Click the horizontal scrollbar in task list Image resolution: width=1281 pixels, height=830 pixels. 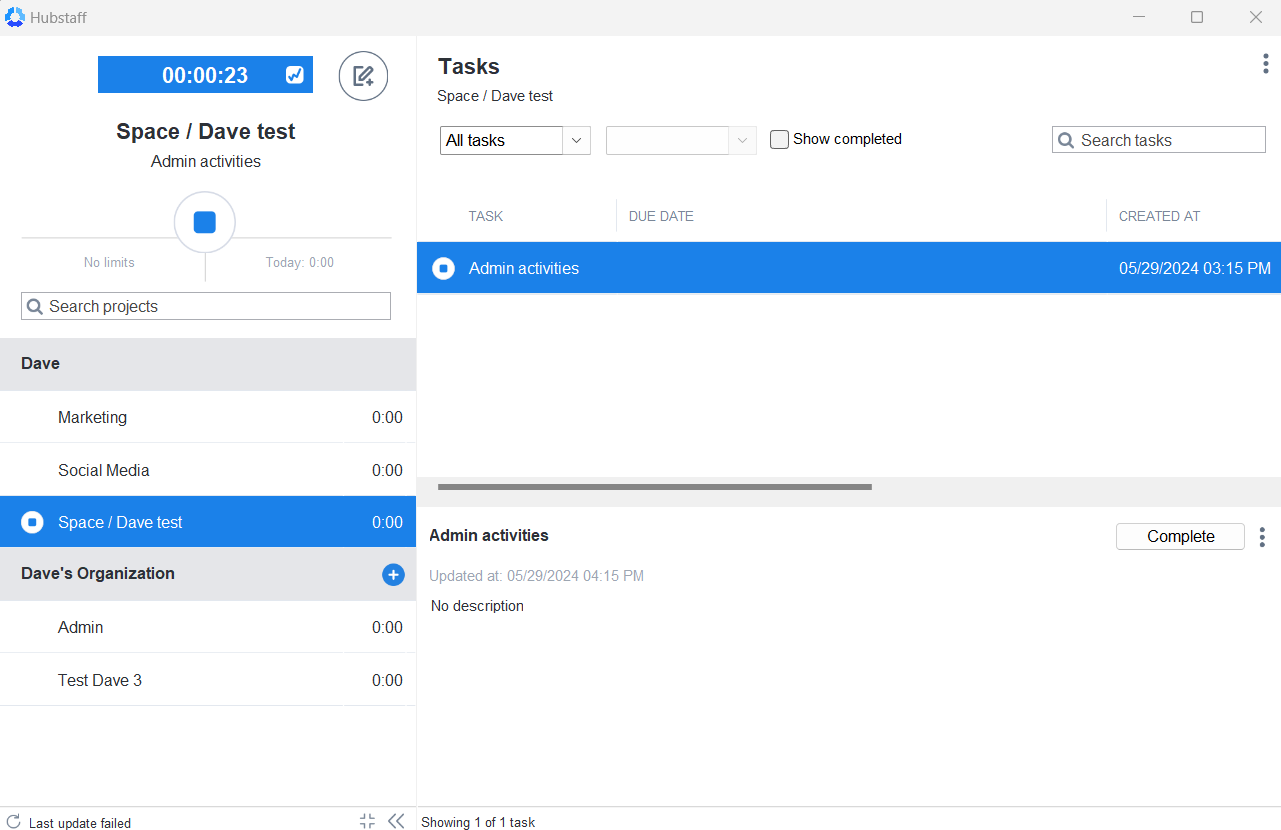pos(655,487)
